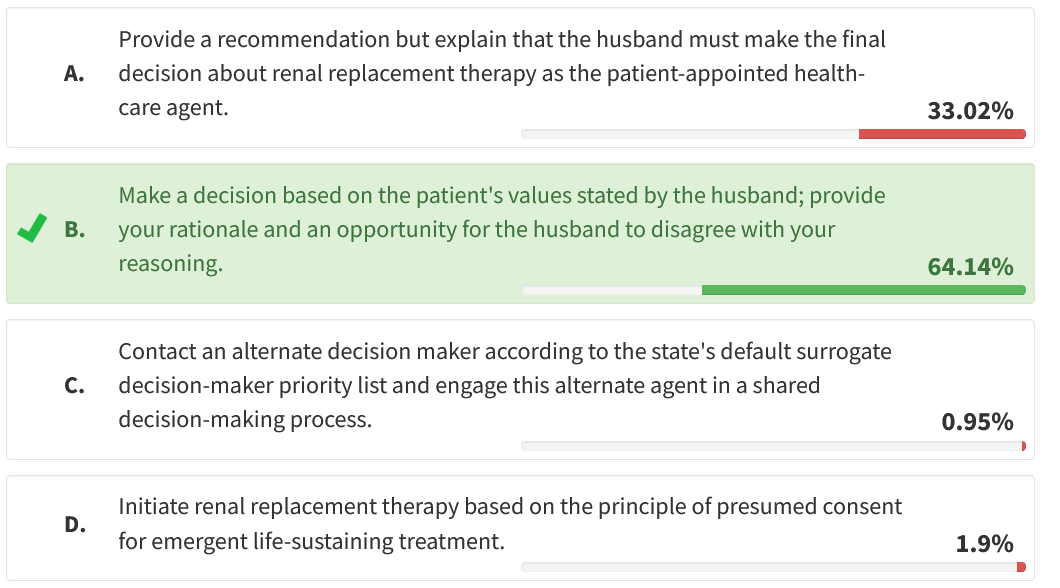Click the 1.9% result figure

click(x=984, y=544)
